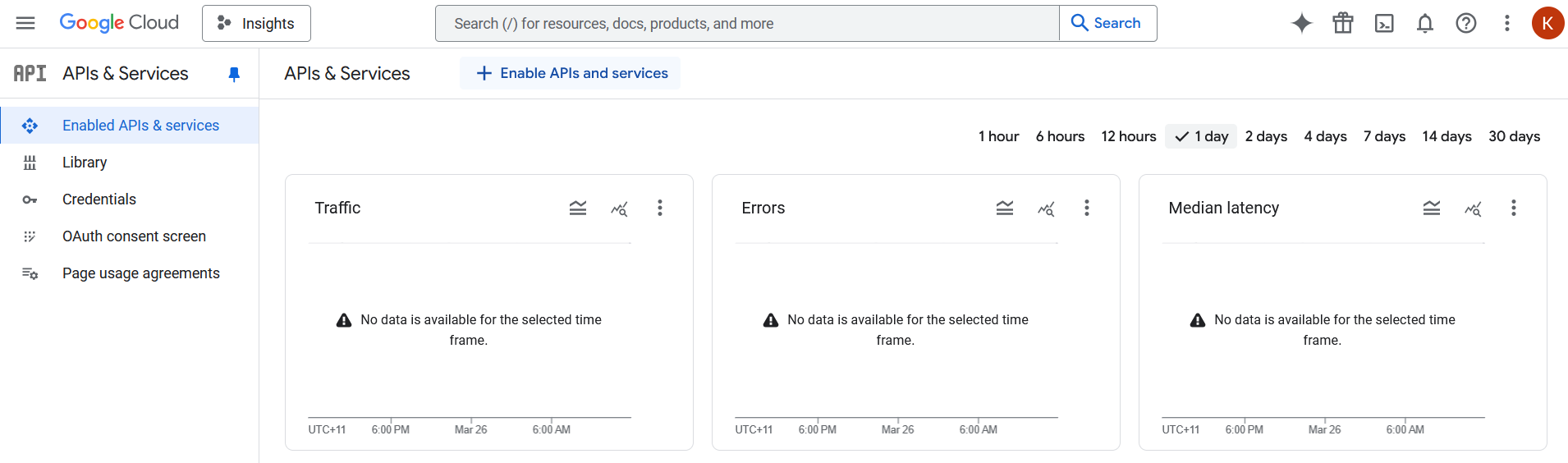This screenshot has height=463, width=1568.
Task: Explore data for the Traffic chart
Action: (x=619, y=209)
